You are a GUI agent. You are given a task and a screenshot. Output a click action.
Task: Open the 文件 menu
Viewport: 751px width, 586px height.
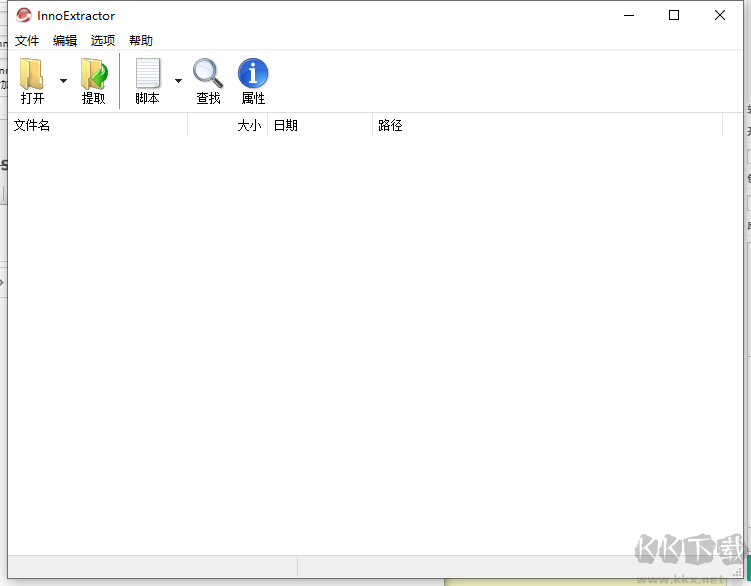pos(27,41)
